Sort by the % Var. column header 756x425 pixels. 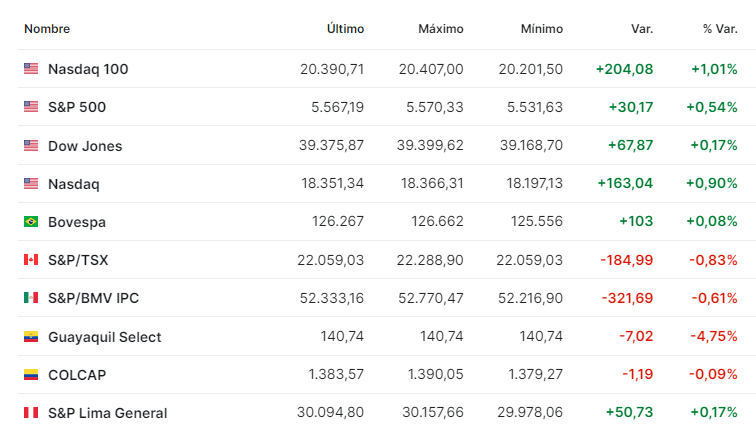(720, 29)
